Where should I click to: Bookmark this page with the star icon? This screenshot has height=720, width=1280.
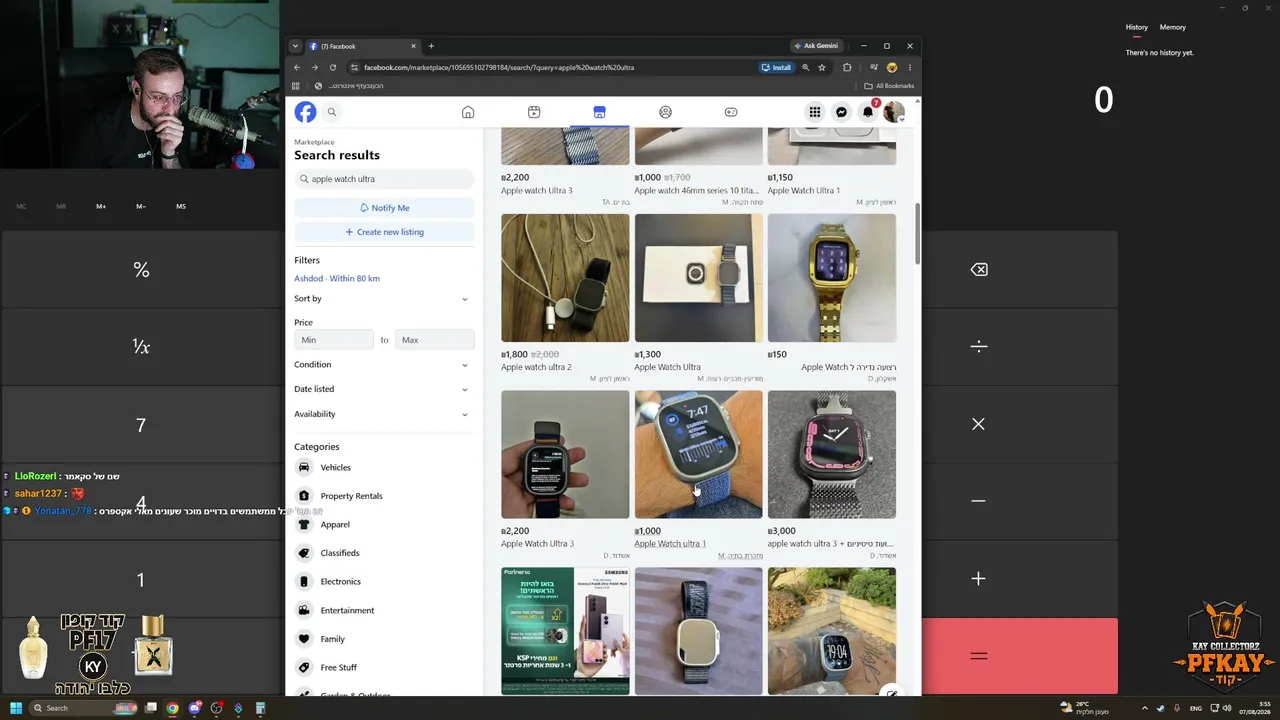822,67
